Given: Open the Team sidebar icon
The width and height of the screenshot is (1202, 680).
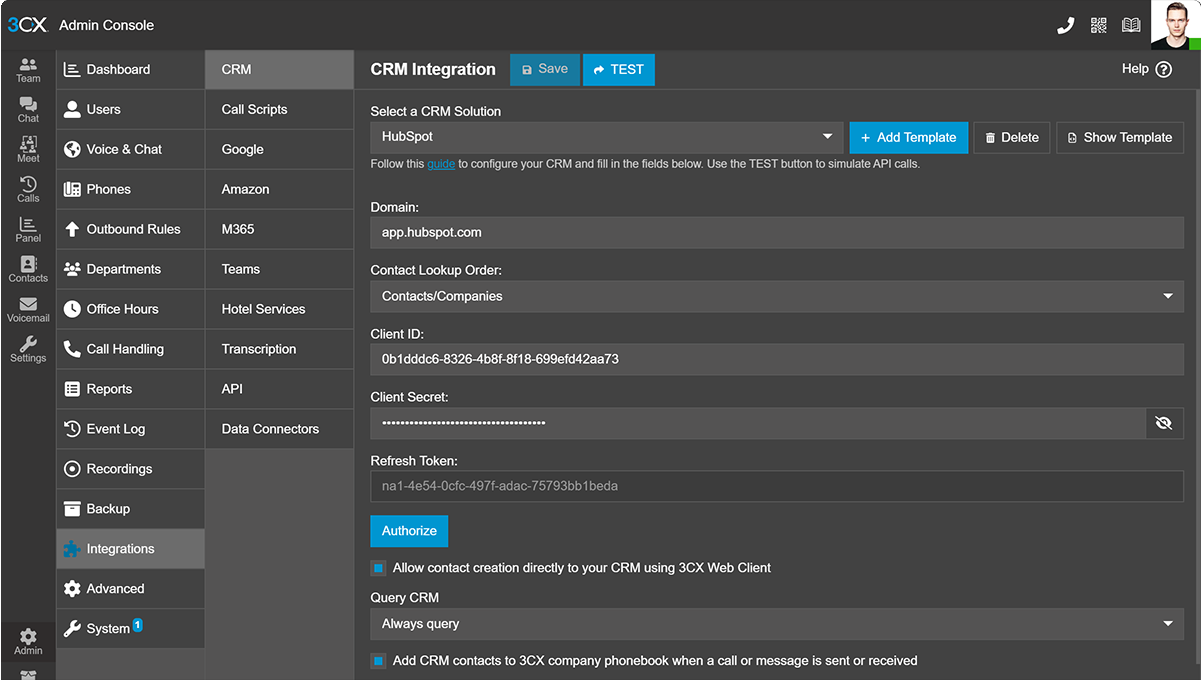Looking at the screenshot, I should 28,70.
